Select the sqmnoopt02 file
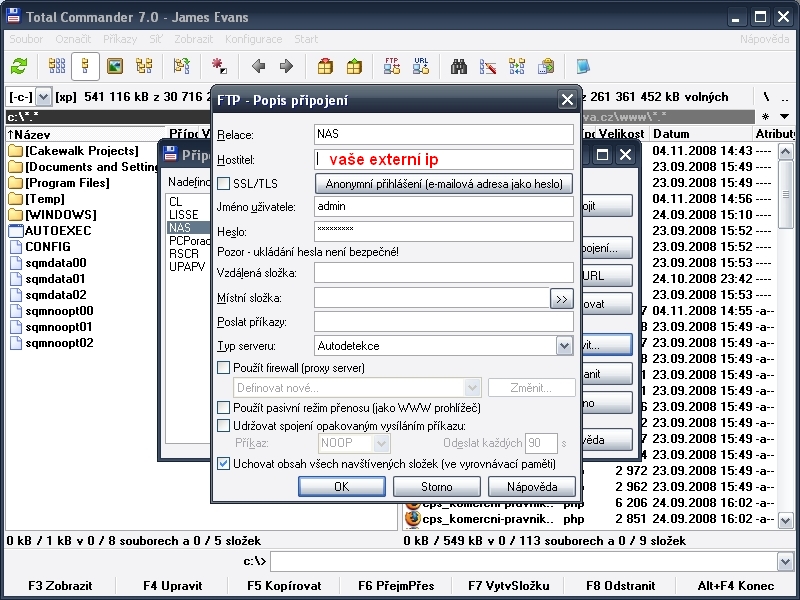The width and height of the screenshot is (800, 600). click(x=52, y=343)
